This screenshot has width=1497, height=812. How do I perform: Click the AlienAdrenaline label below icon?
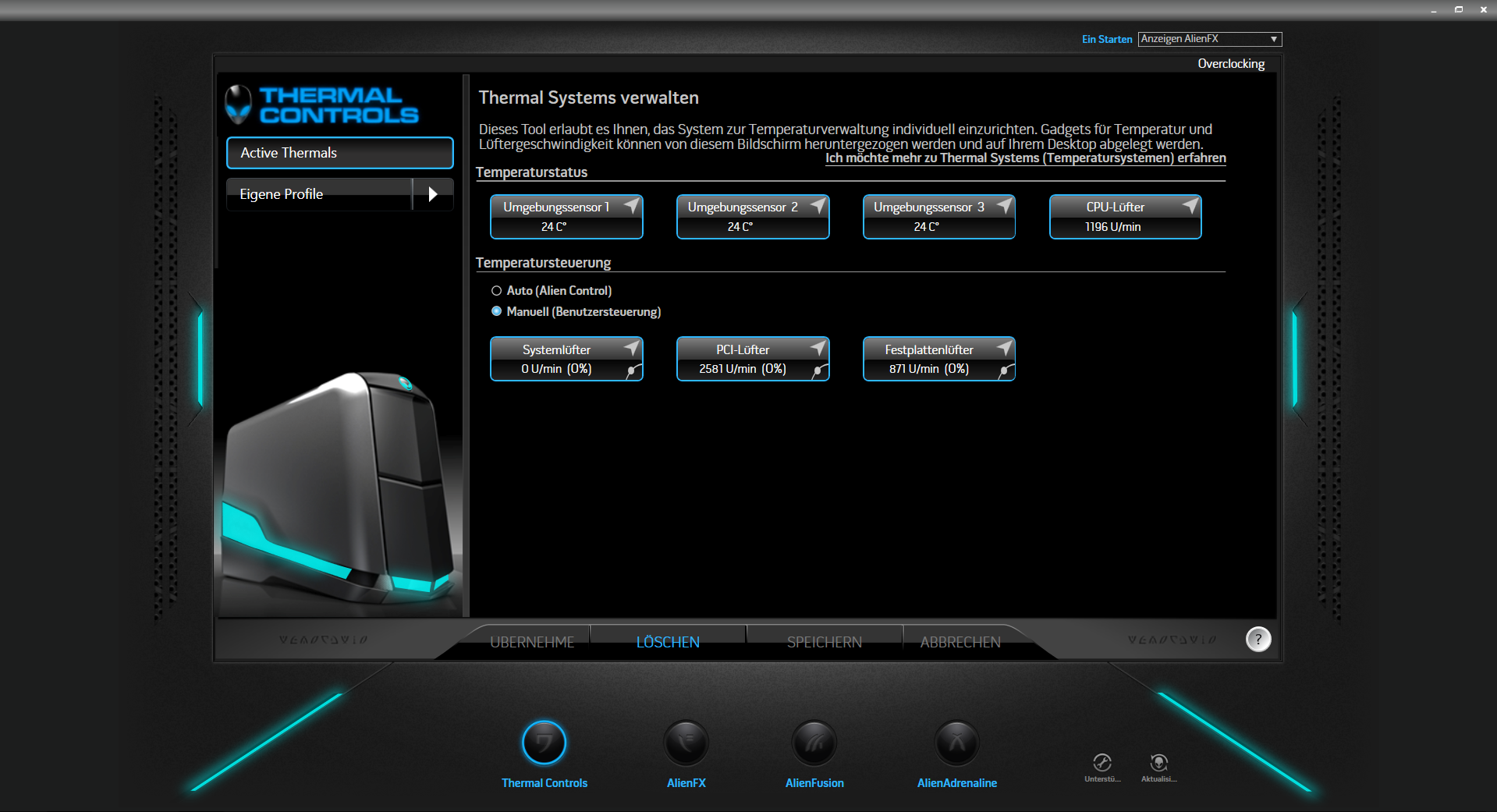(957, 783)
